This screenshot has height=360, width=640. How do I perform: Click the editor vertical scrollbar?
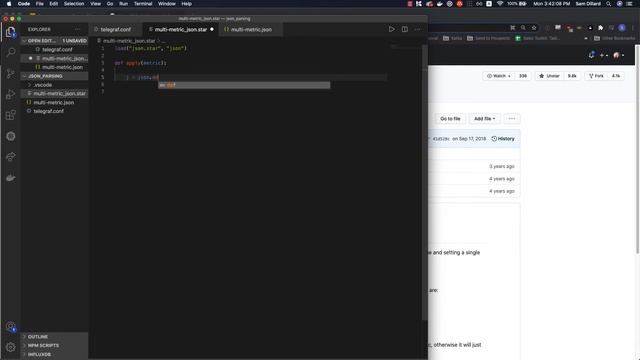[425, 182]
